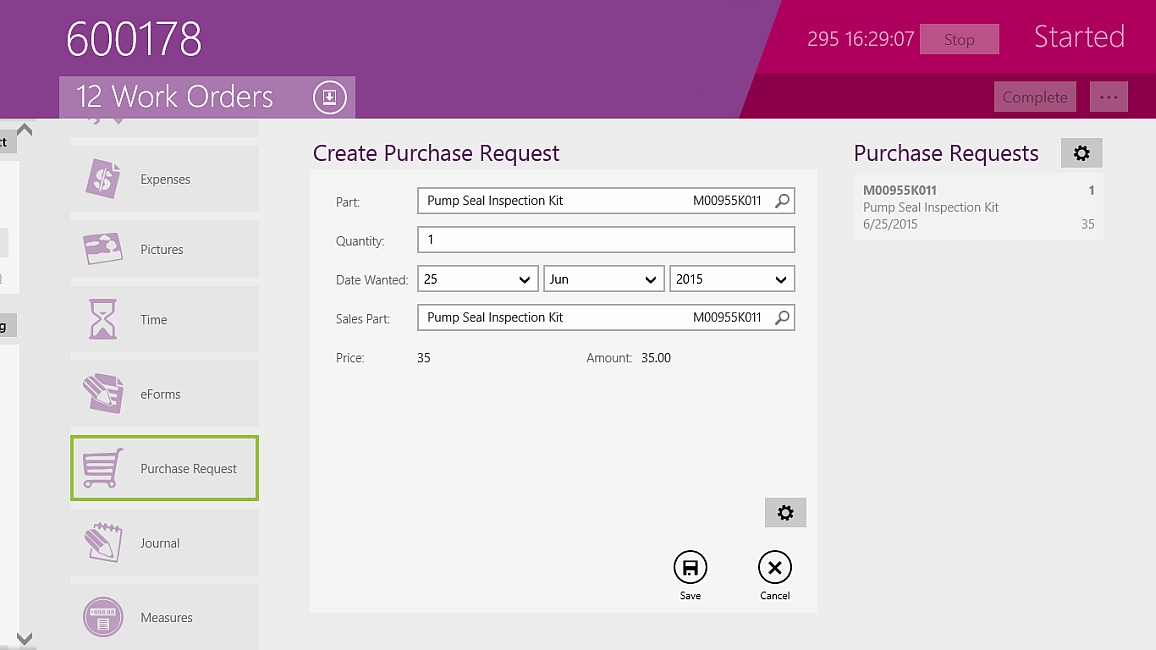Viewport: 1156px width, 650px height.
Task: Expand the month dropdown showing Jun
Action: [x=604, y=279]
